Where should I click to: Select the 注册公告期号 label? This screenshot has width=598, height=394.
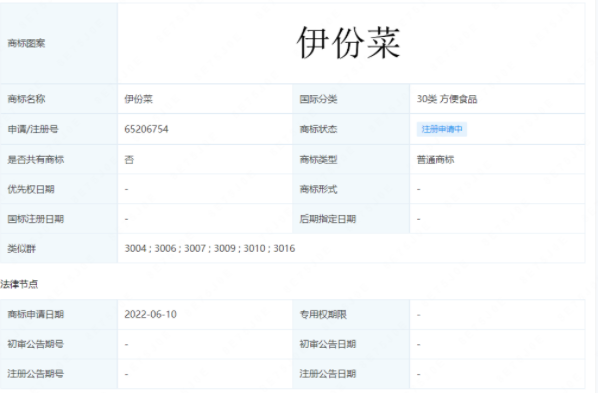[35, 374]
